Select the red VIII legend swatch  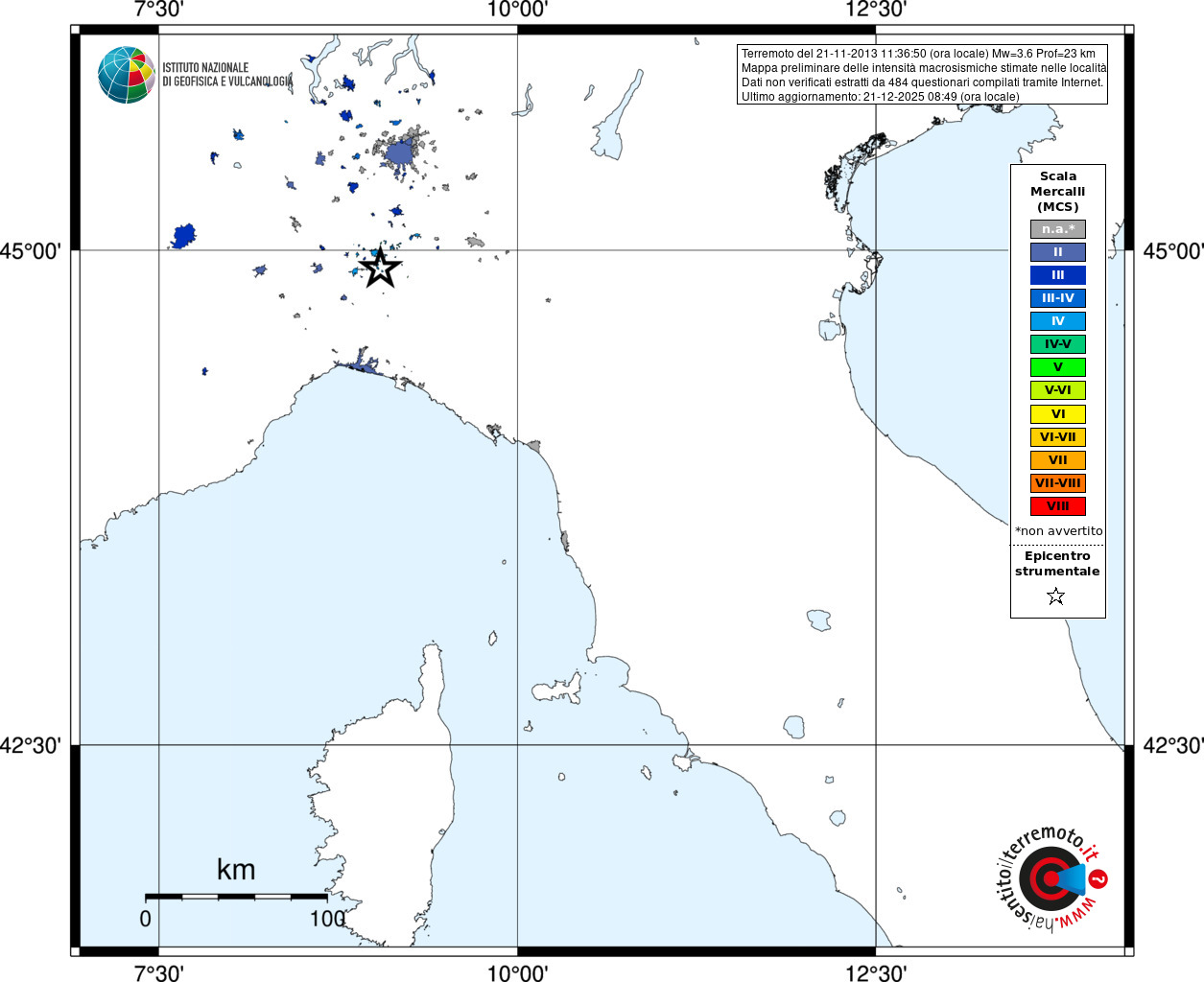click(x=1058, y=506)
